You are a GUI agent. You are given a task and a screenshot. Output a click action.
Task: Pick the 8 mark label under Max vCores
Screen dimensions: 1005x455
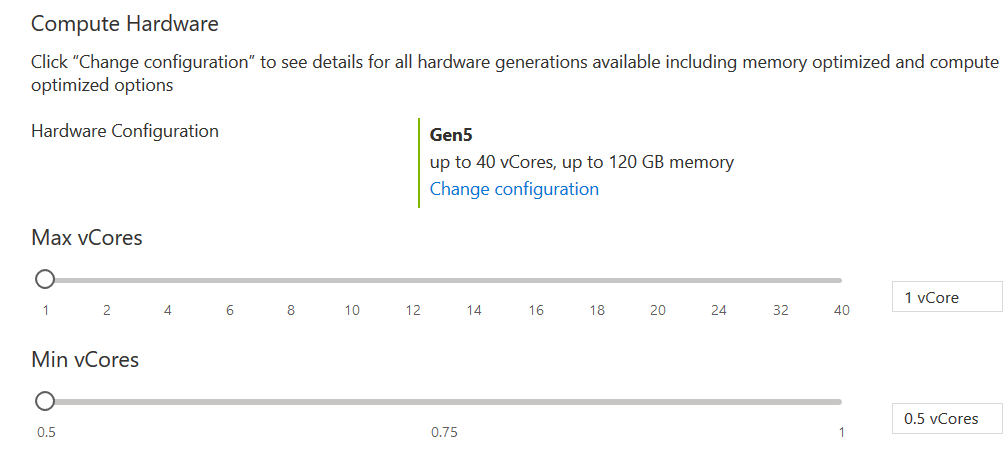[291, 310]
